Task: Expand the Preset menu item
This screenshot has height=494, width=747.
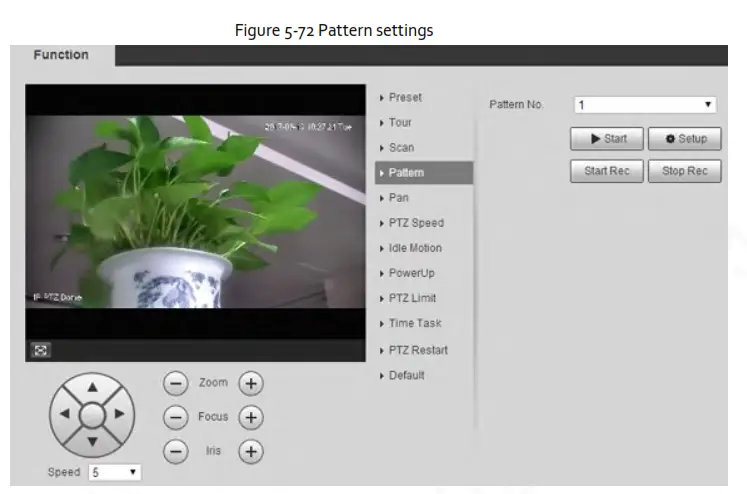Action: (405, 97)
